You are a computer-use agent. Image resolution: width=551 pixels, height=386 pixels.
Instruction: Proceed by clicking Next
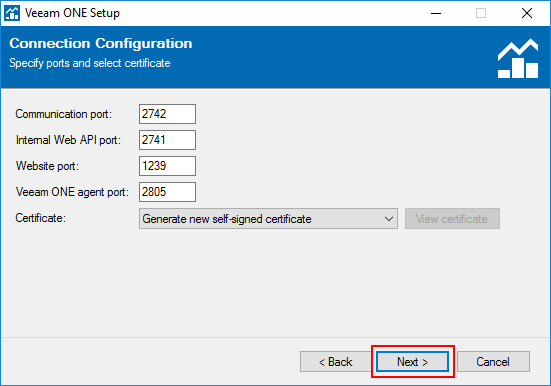pyautogui.click(x=413, y=361)
